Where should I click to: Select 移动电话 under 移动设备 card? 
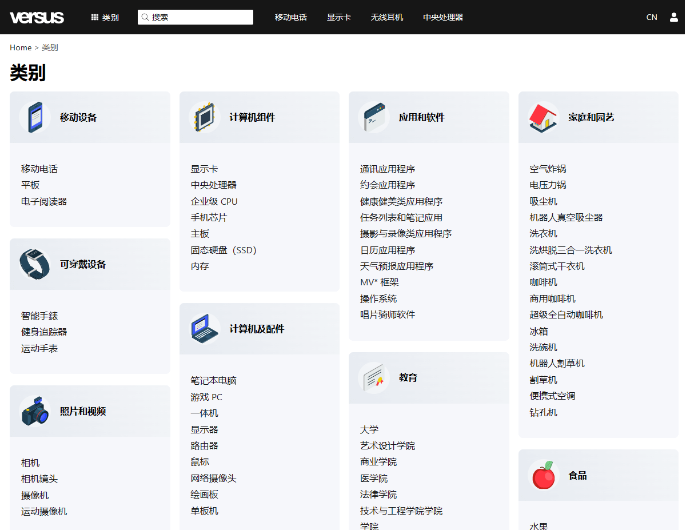click(x=39, y=169)
